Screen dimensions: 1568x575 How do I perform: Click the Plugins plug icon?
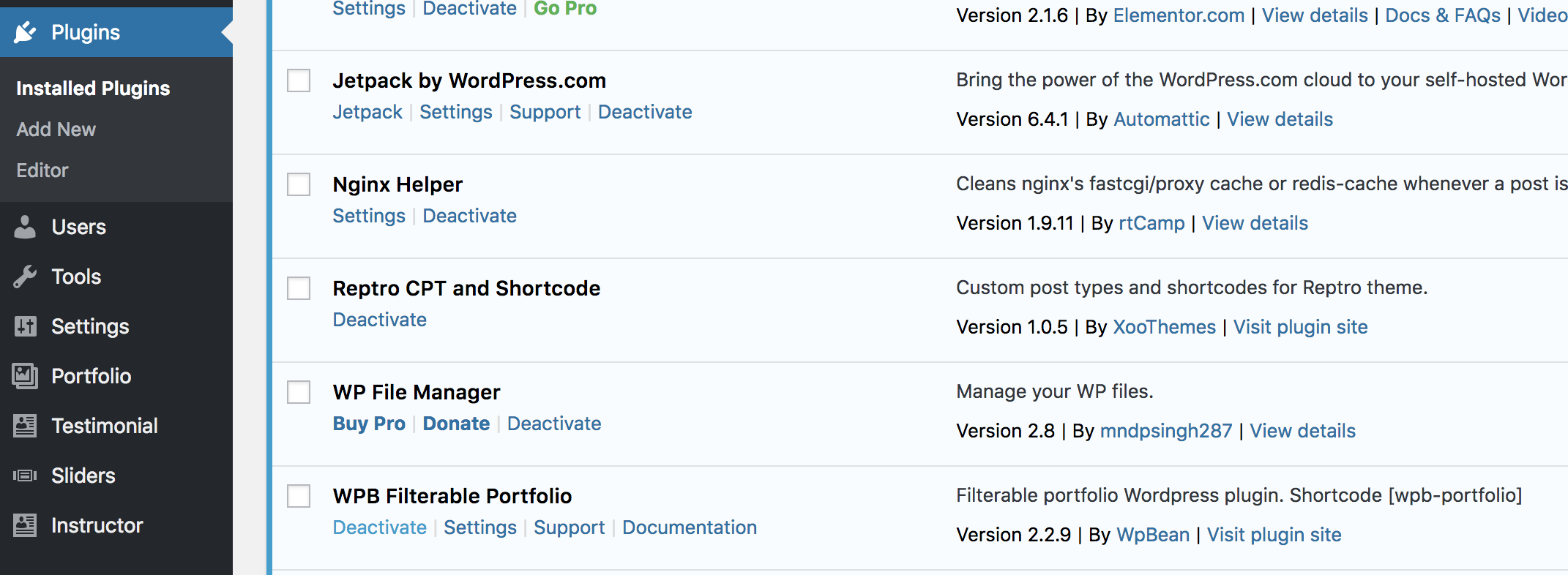[25, 32]
